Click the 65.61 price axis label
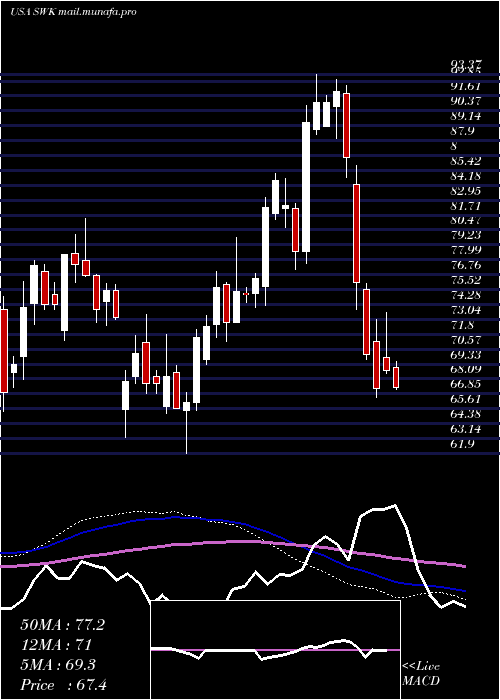The image size is (500, 700). [x=466, y=399]
